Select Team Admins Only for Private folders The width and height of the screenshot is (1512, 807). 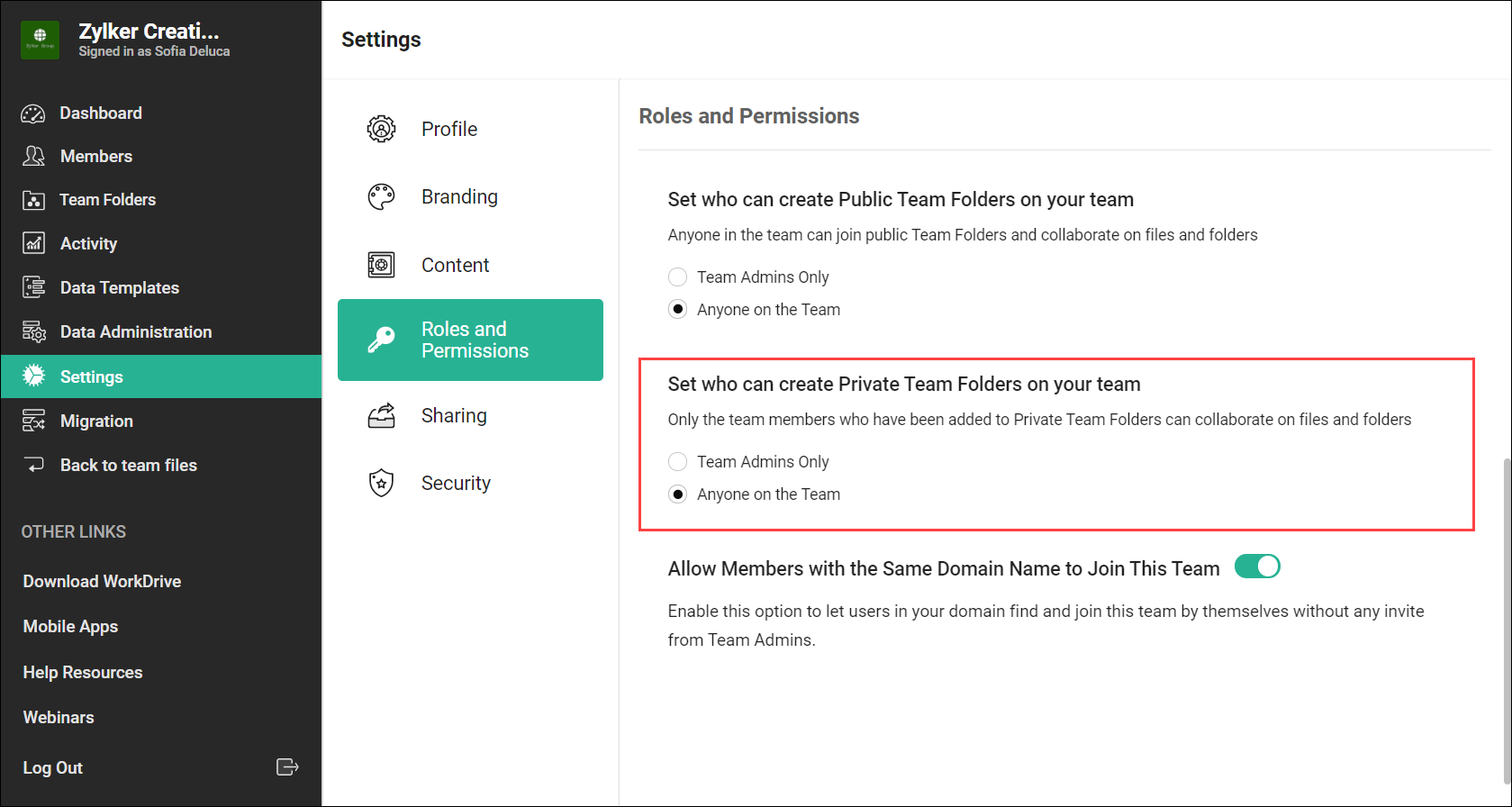[x=678, y=461]
